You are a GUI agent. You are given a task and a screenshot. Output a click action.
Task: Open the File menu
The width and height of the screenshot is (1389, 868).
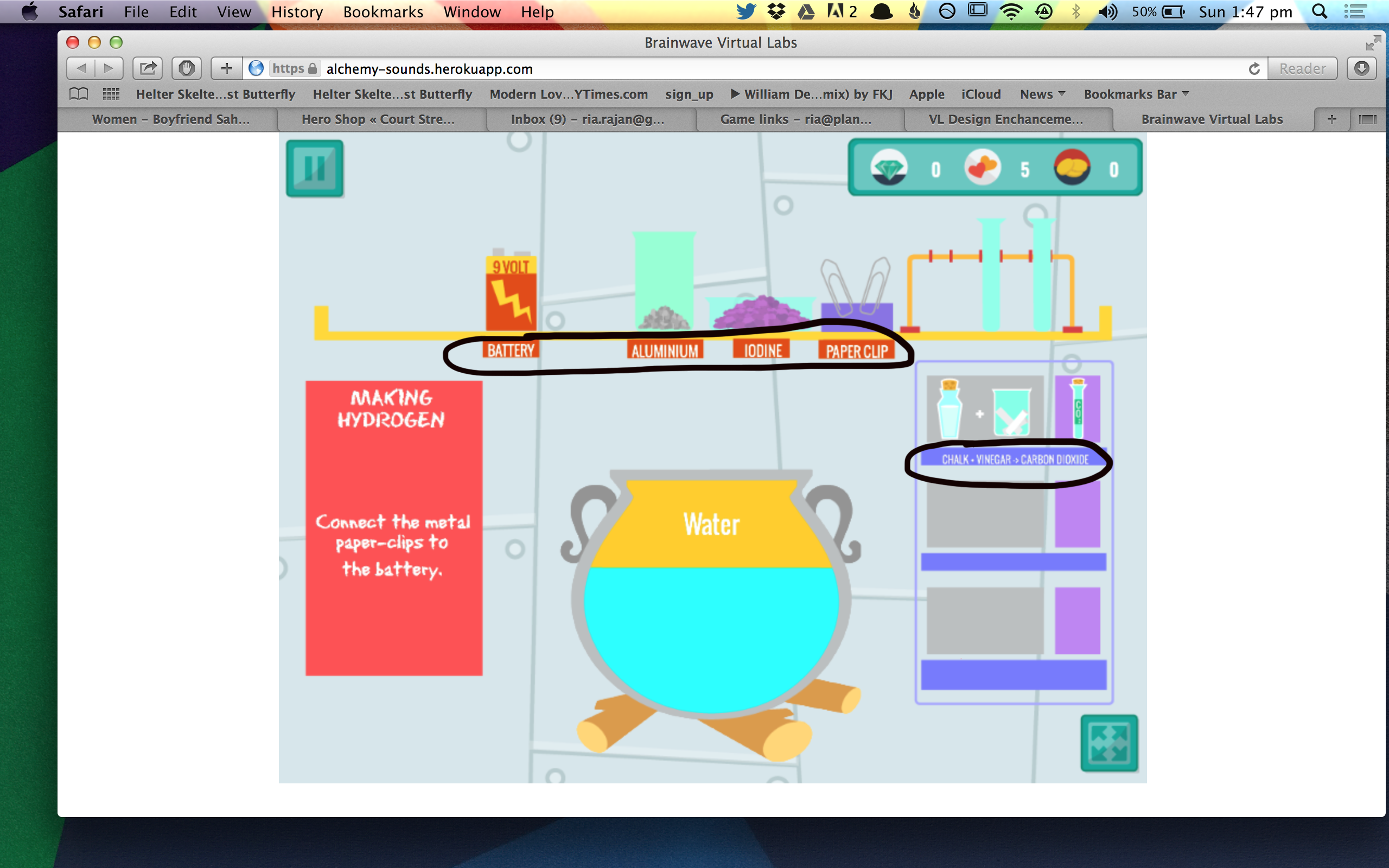pyautogui.click(x=136, y=11)
